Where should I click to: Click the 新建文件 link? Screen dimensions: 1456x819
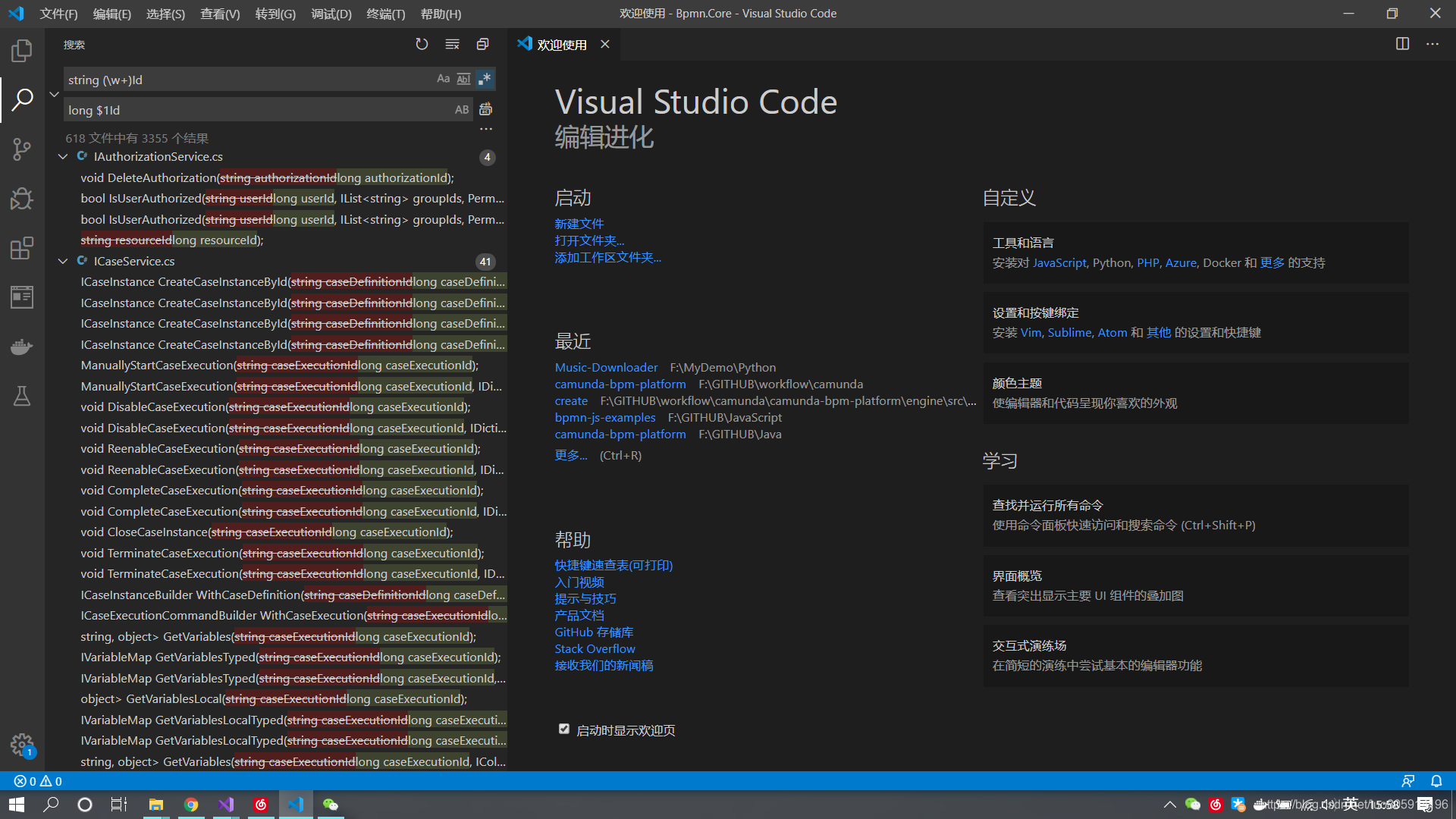click(579, 224)
